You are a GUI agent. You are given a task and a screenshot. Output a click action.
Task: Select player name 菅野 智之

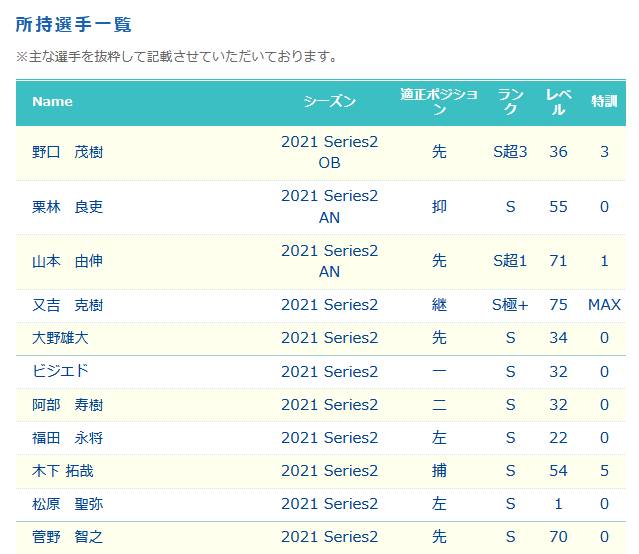[68, 537]
